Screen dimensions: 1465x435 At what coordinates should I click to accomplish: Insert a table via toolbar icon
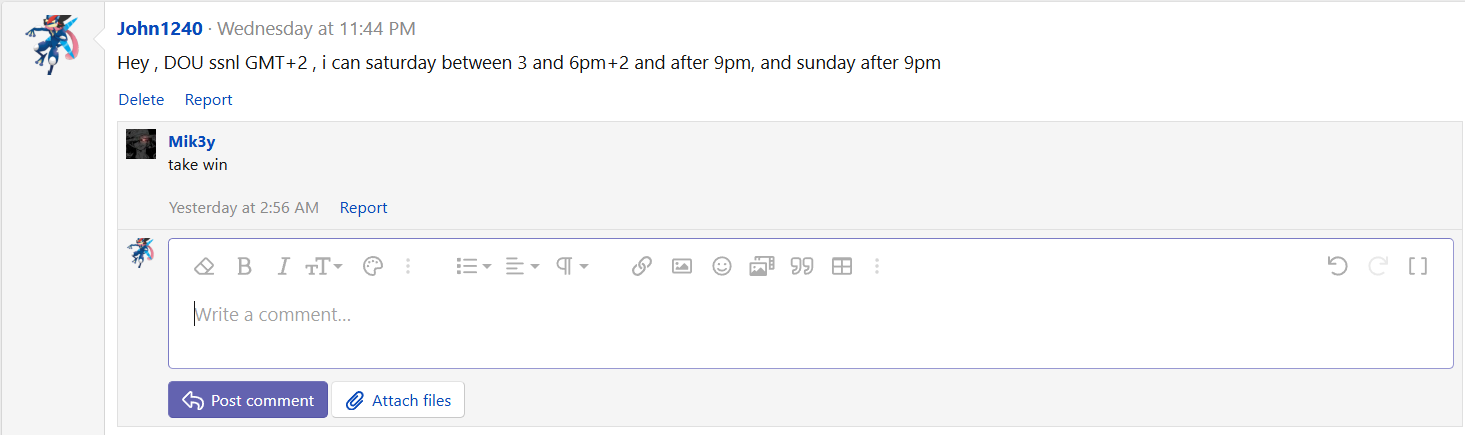842,266
